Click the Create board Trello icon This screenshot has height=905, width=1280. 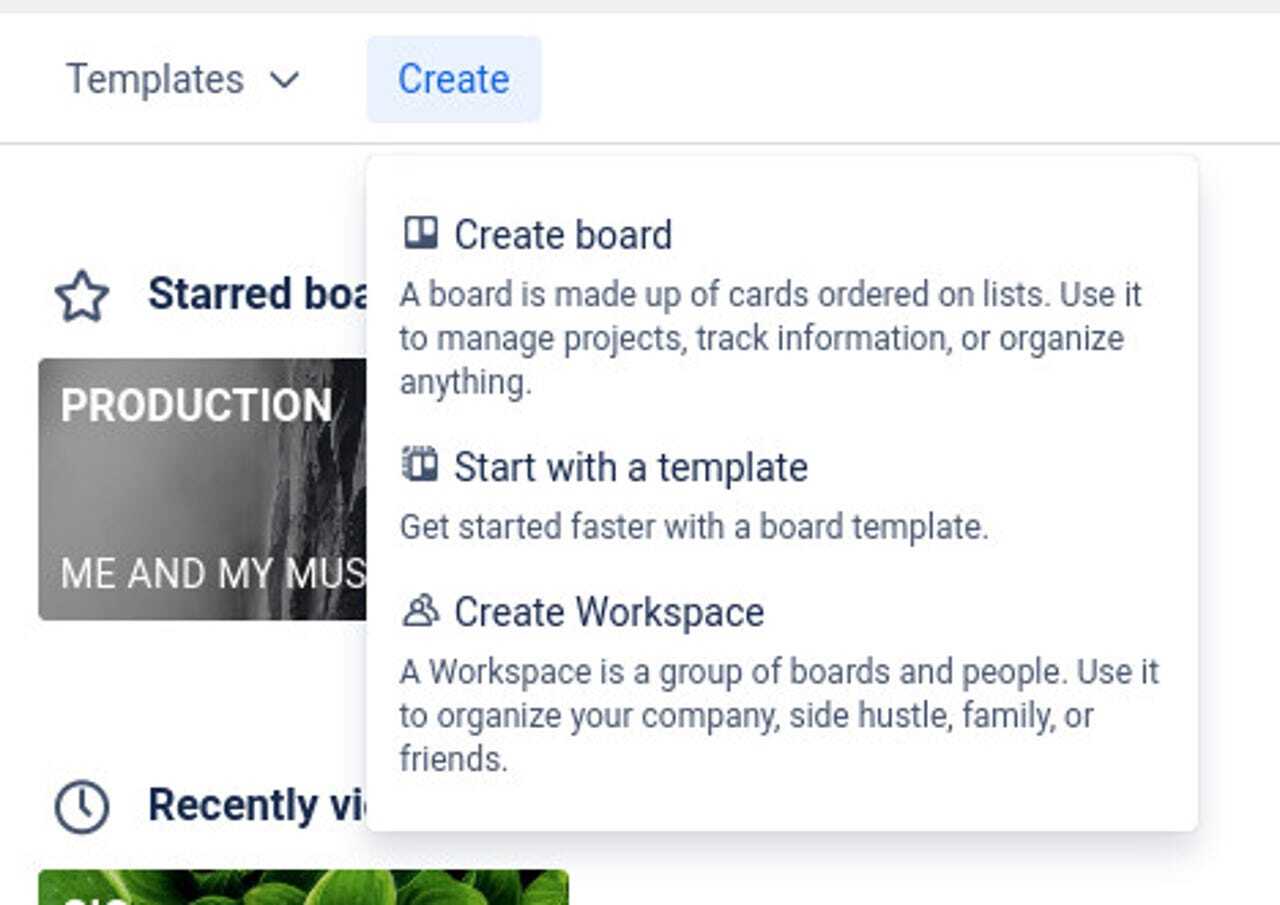(x=420, y=234)
